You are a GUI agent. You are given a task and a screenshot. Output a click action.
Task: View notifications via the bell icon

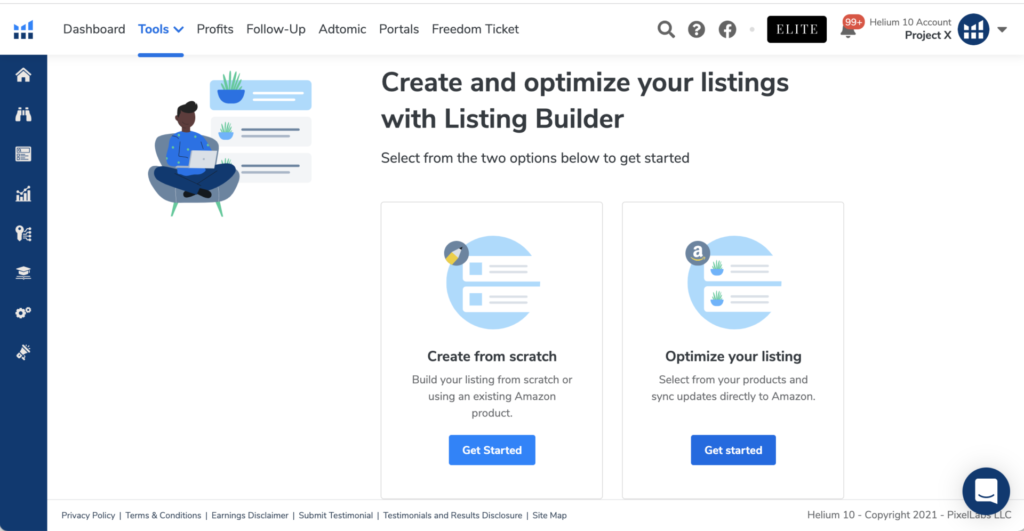point(848,30)
